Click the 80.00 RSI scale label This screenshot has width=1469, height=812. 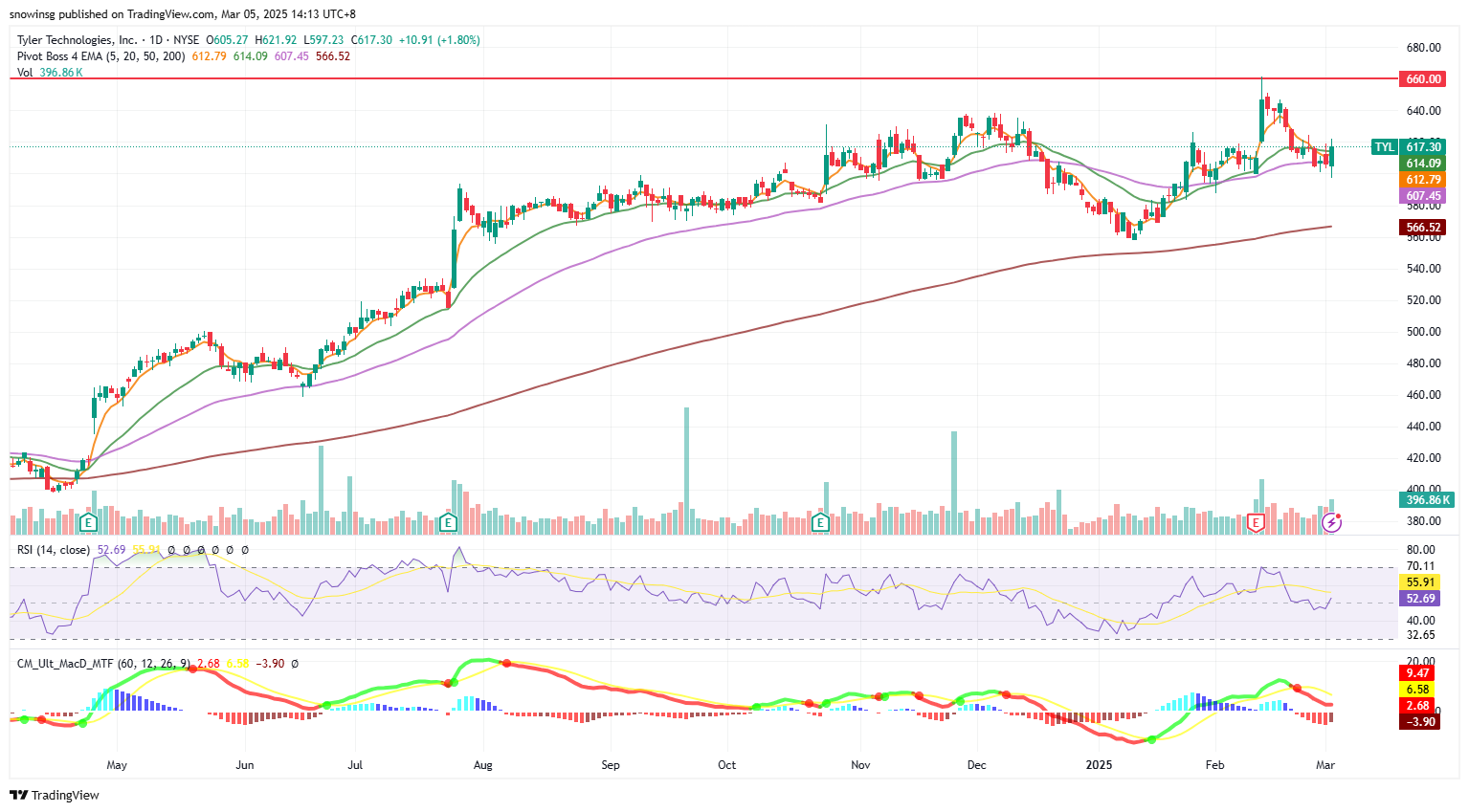click(x=1420, y=550)
